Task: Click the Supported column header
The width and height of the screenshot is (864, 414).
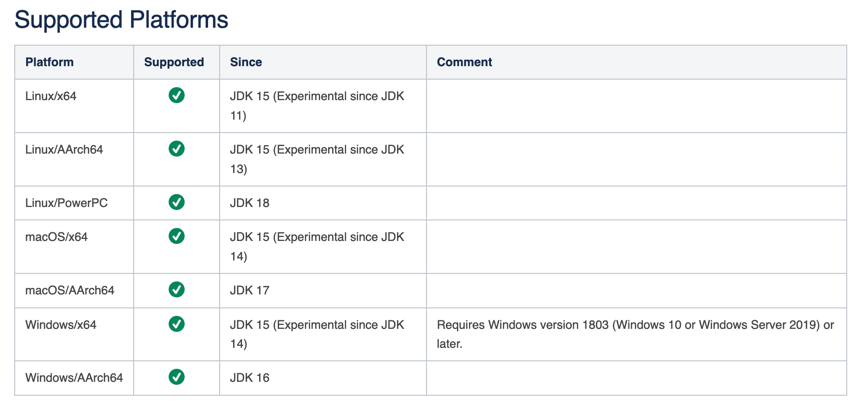Action: point(174,62)
